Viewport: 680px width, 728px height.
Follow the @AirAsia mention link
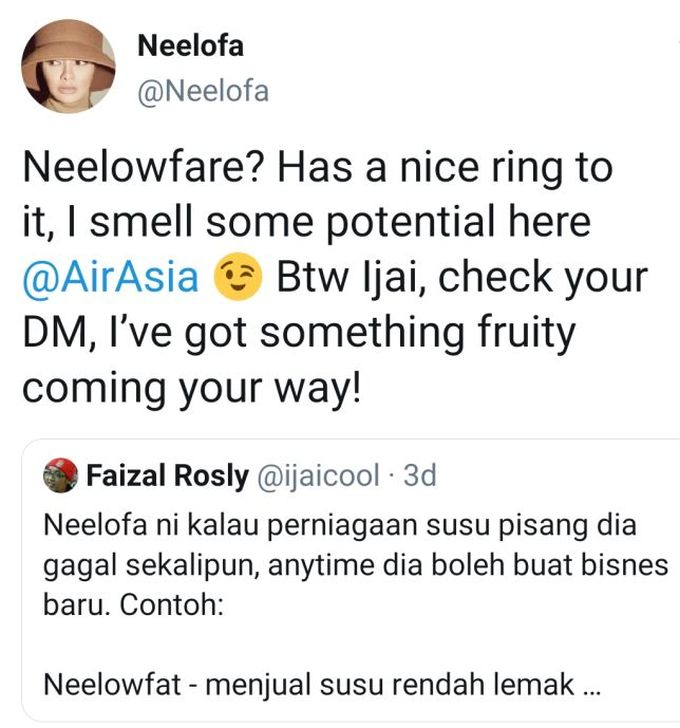(x=111, y=276)
